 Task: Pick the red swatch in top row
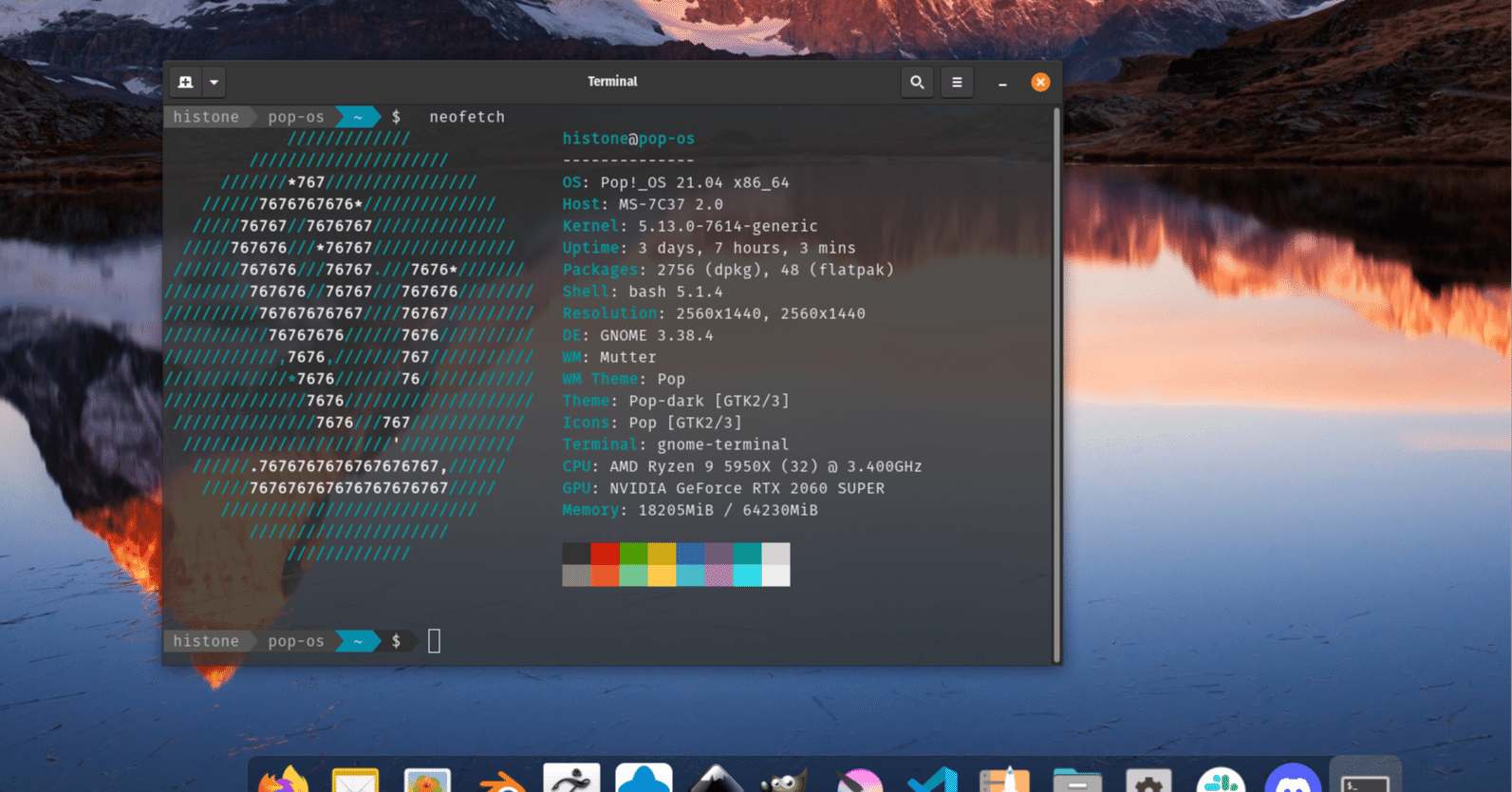point(605,554)
